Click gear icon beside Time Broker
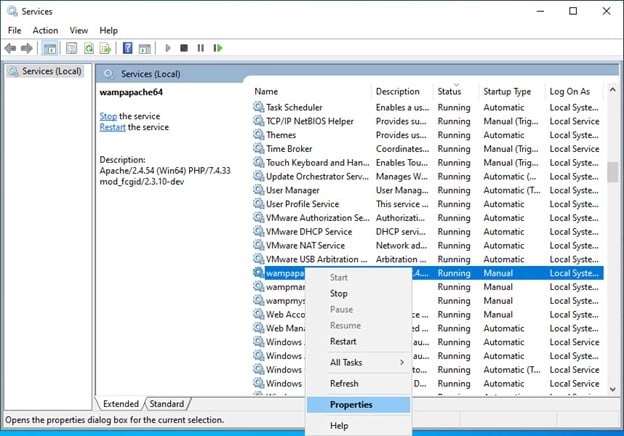 259,148
